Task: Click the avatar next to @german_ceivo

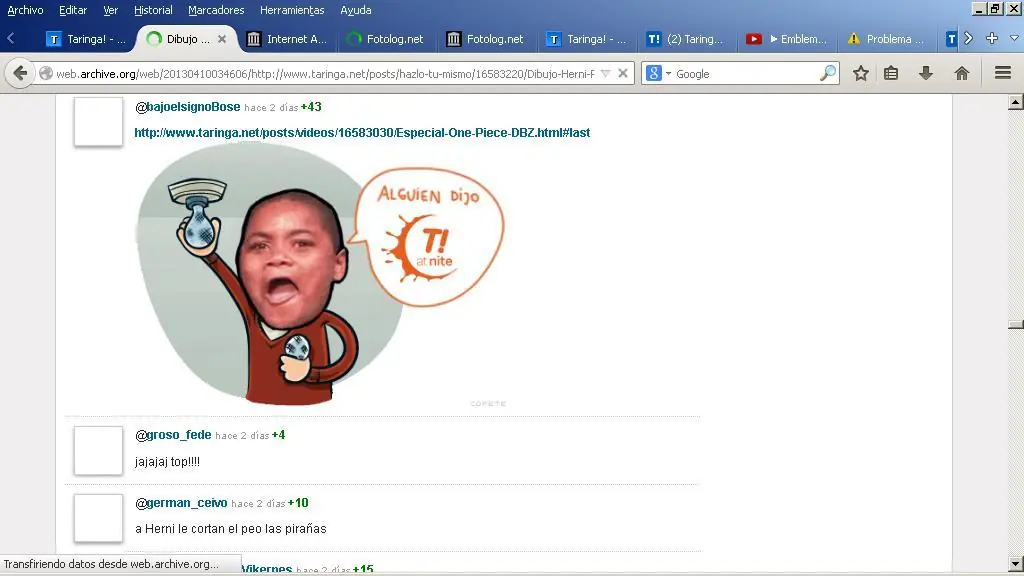Action: coord(98,519)
